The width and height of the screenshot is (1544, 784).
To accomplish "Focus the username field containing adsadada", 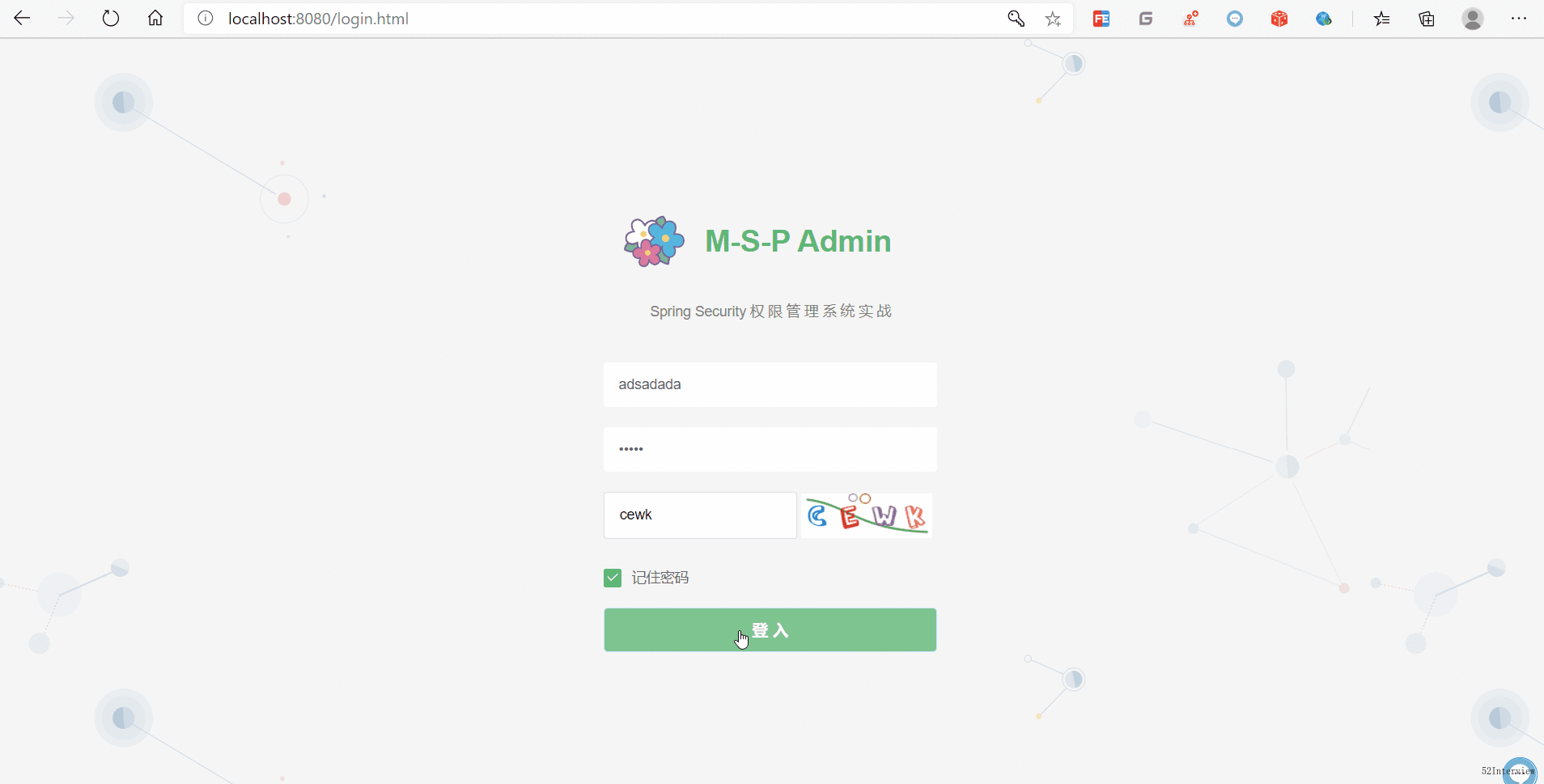I will [x=770, y=384].
